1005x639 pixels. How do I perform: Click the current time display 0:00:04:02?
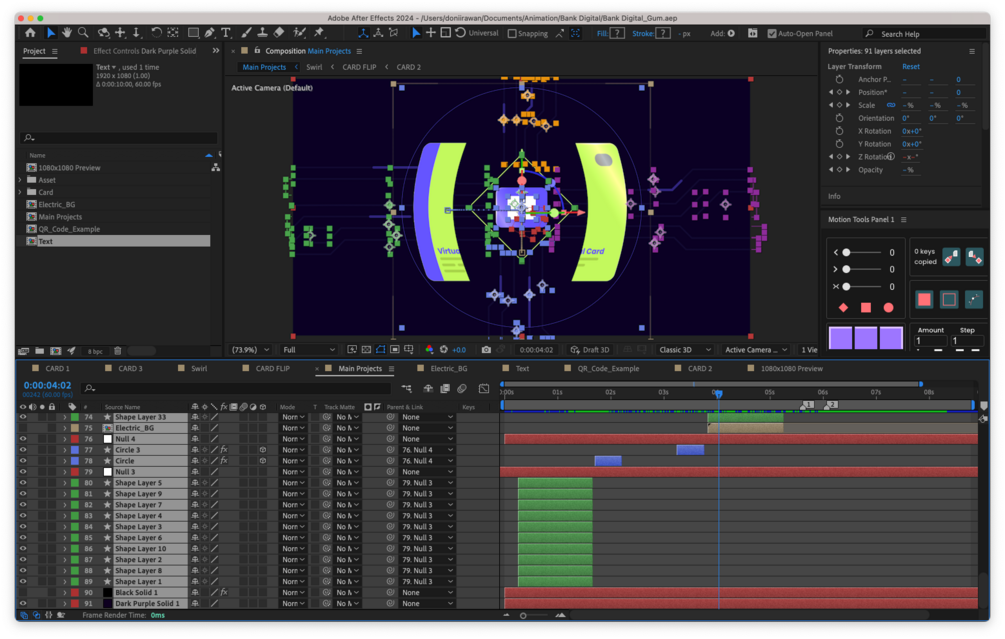[x=47, y=385]
